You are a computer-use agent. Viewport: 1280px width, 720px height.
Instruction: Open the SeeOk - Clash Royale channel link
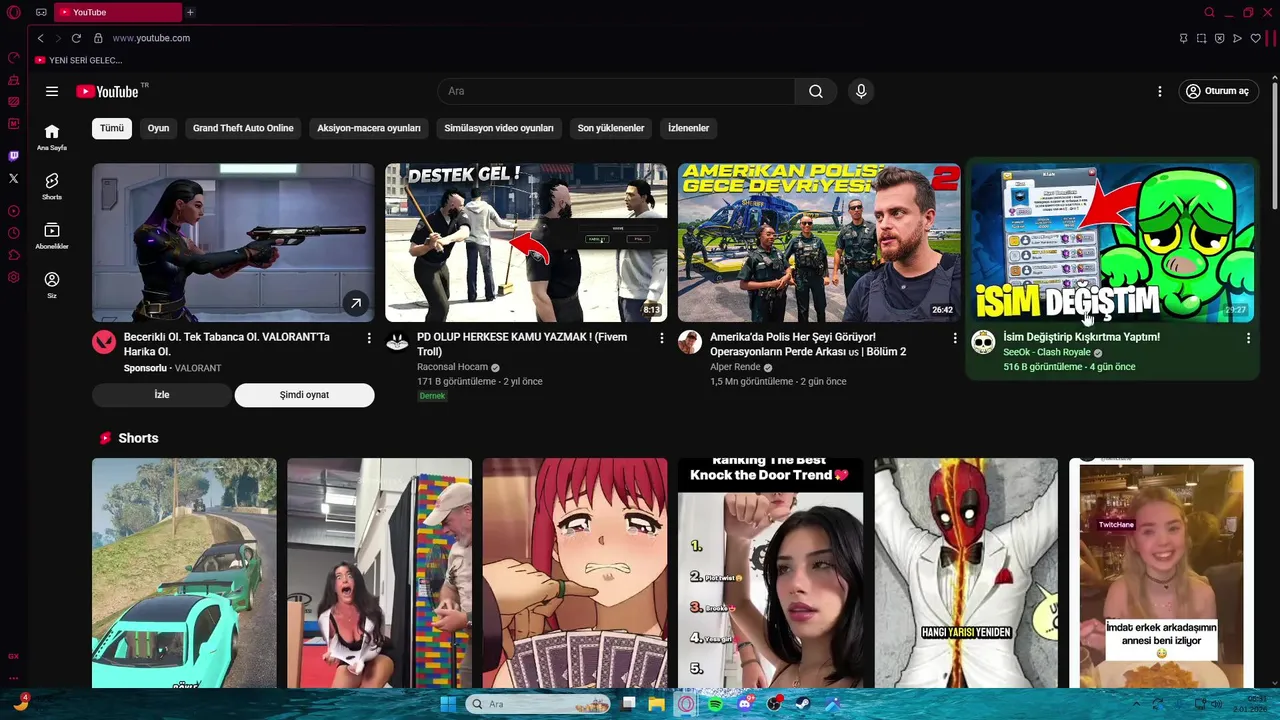(x=1046, y=352)
